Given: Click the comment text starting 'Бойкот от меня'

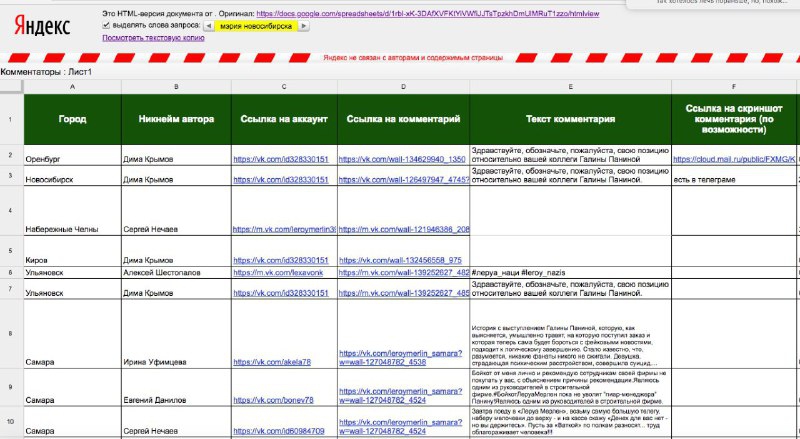Looking at the screenshot, I should tap(570, 387).
